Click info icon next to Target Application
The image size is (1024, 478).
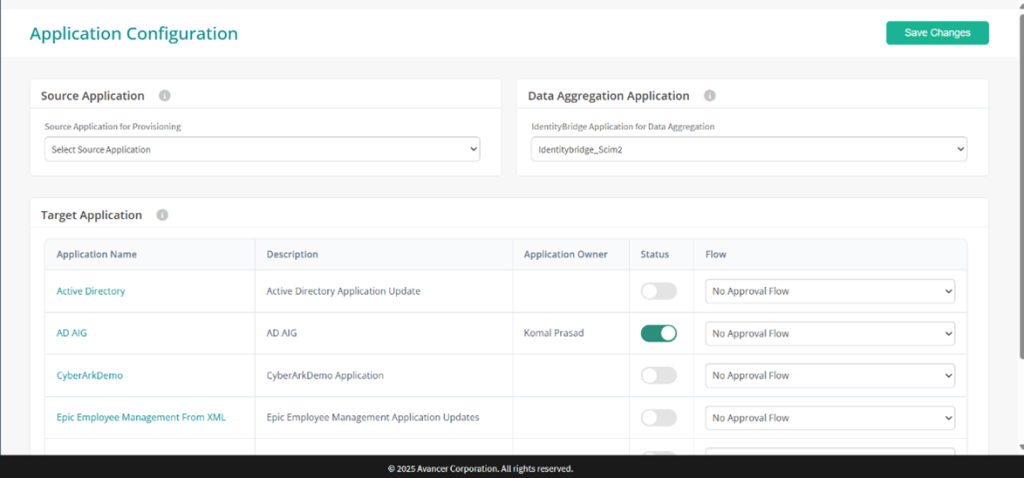pyautogui.click(x=163, y=215)
